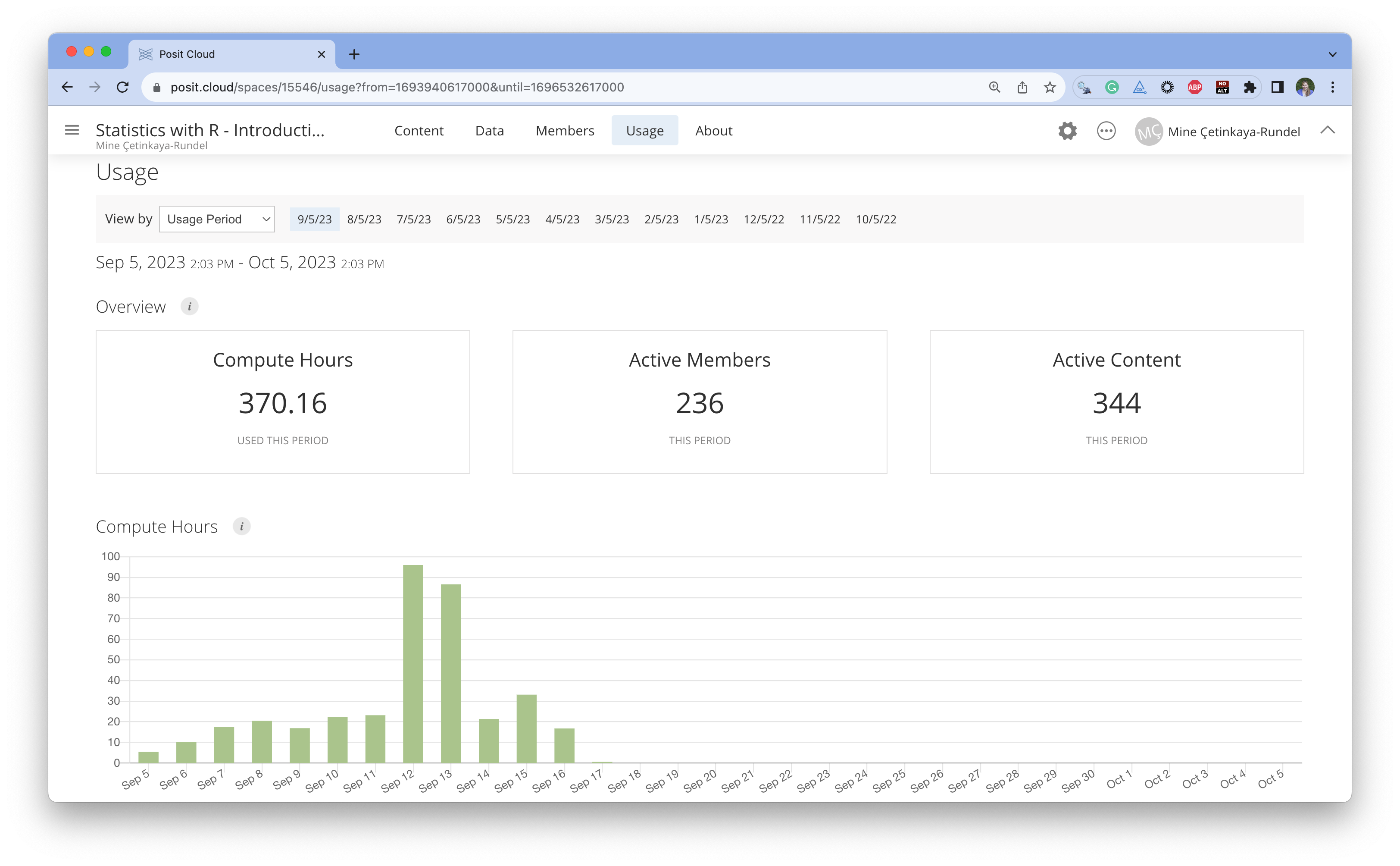The image size is (1400, 866).
Task: Reload the page with refresh icon
Action: click(x=122, y=87)
